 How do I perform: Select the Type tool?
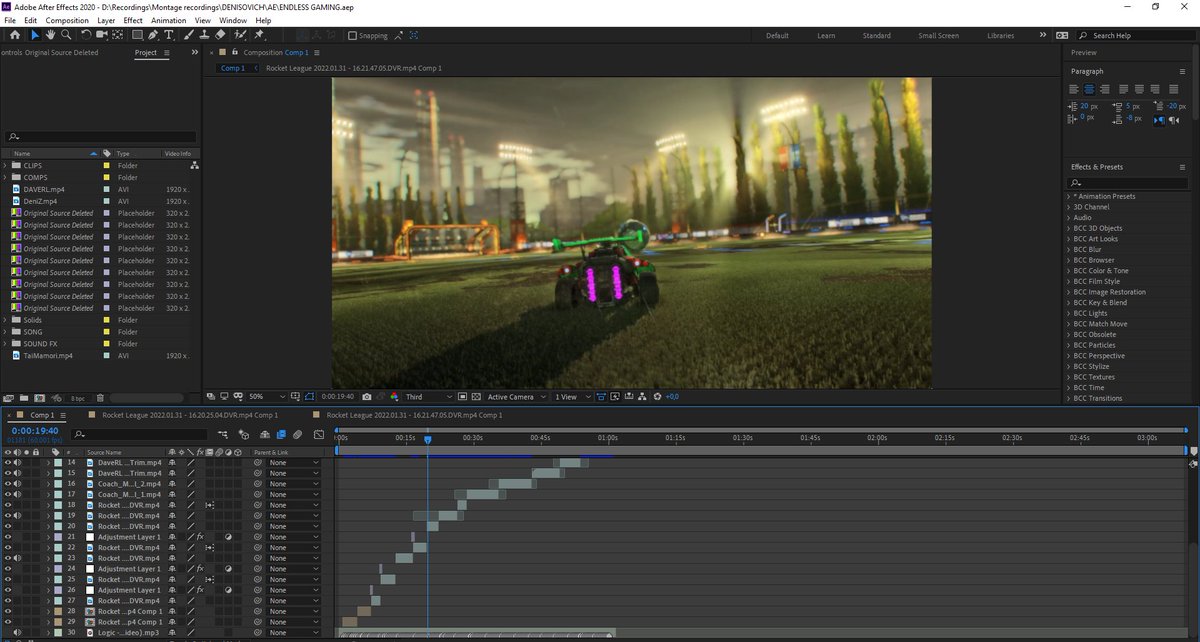(169, 35)
